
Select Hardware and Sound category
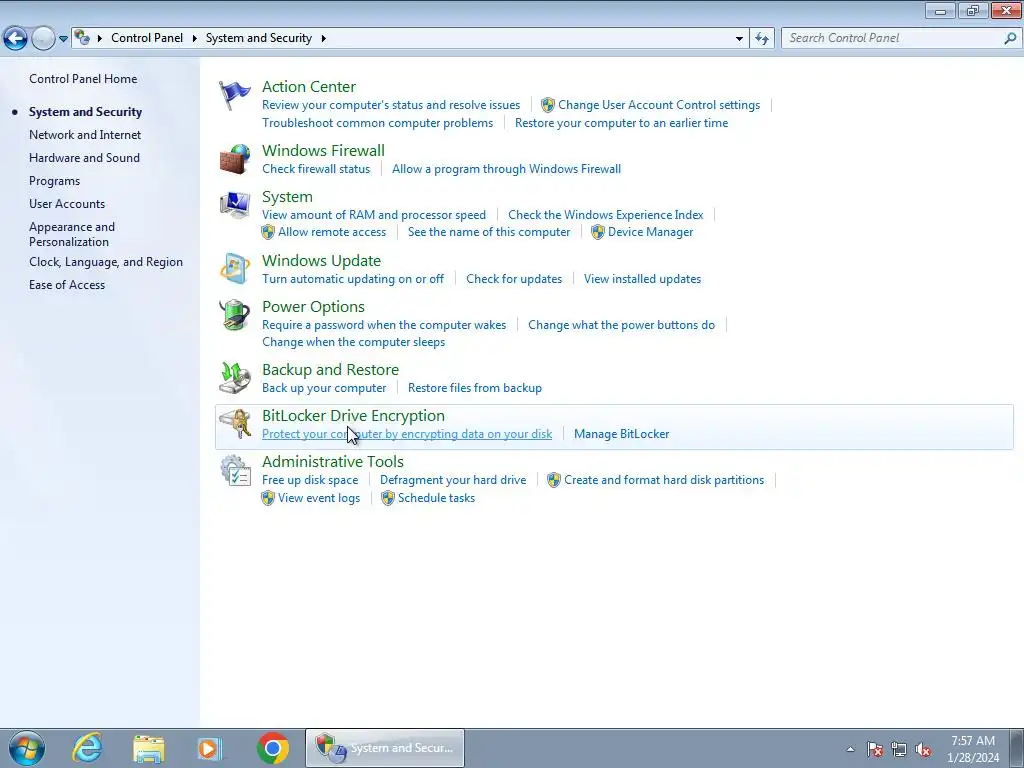point(84,158)
